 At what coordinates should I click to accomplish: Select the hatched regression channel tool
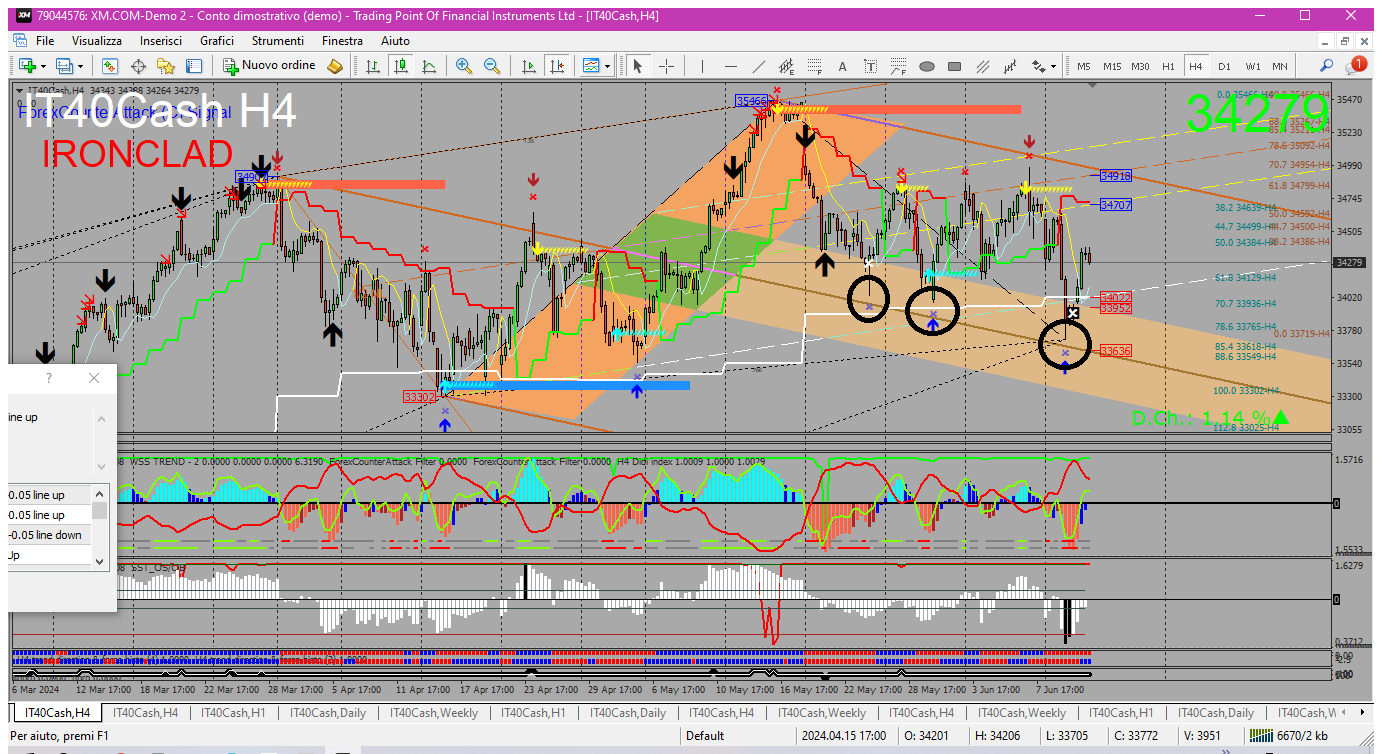pyautogui.click(x=1011, y=66)
